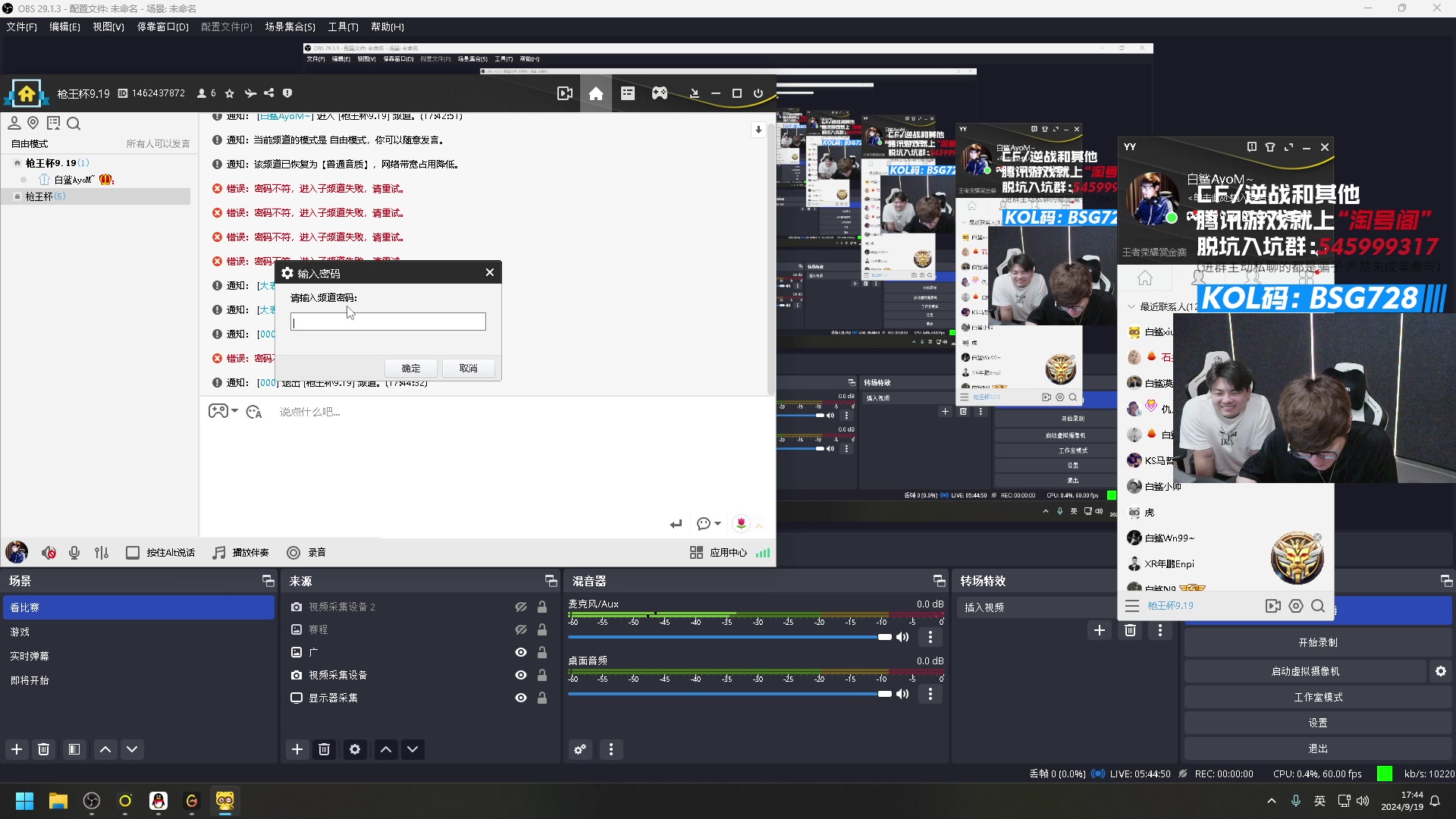Open 应用中心 app center

point(719,553)
